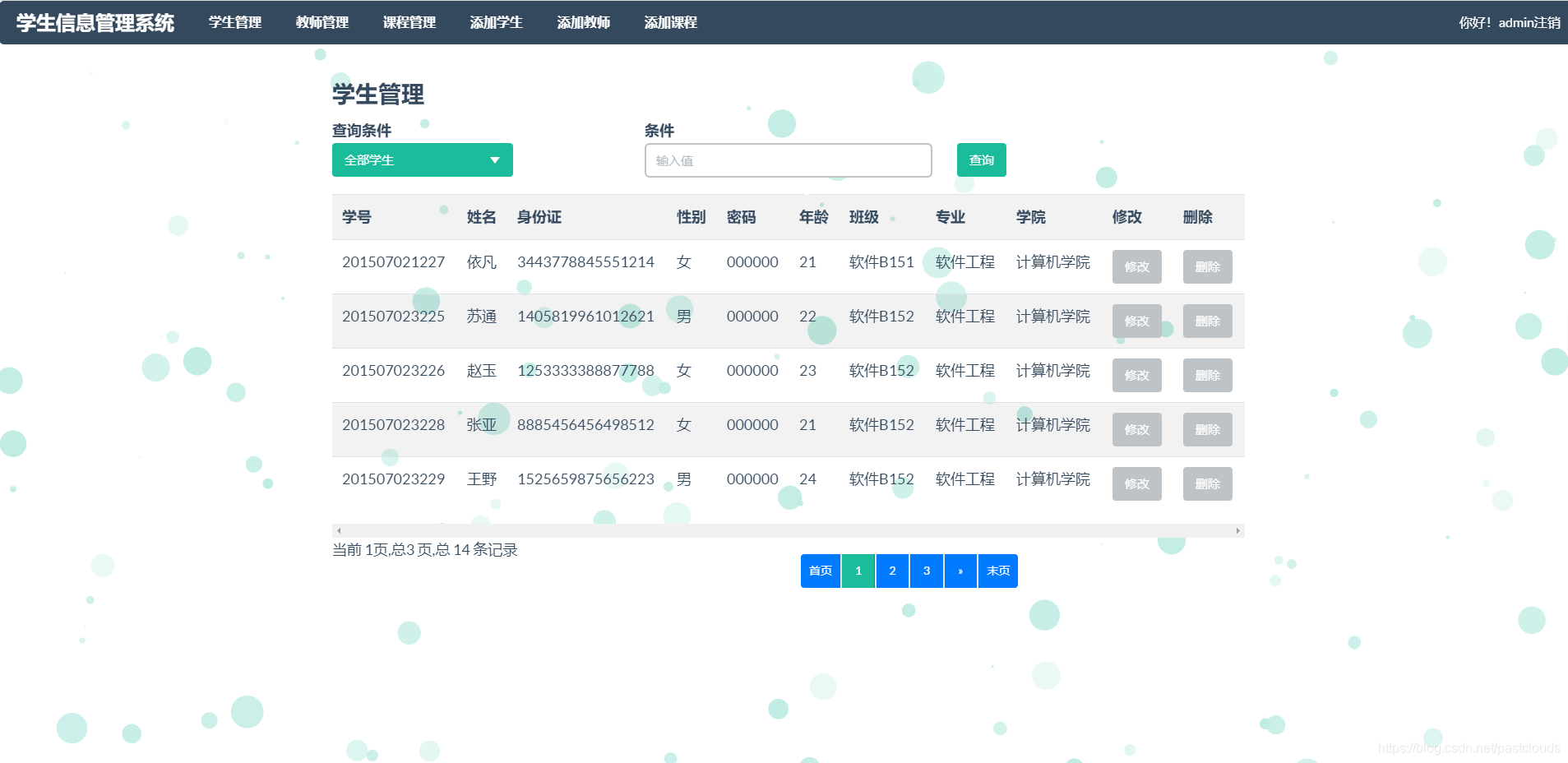The height and width of the screenshot is (763, 1568).
Task: Click the admin注销 logout link
Action: point(1529,22)
